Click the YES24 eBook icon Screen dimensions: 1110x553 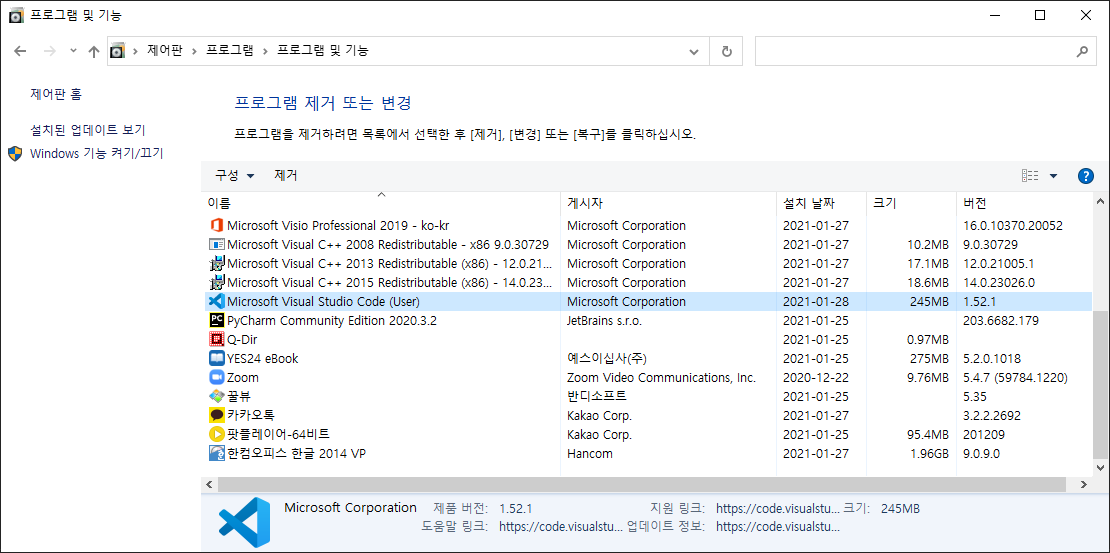click(217, 358)
